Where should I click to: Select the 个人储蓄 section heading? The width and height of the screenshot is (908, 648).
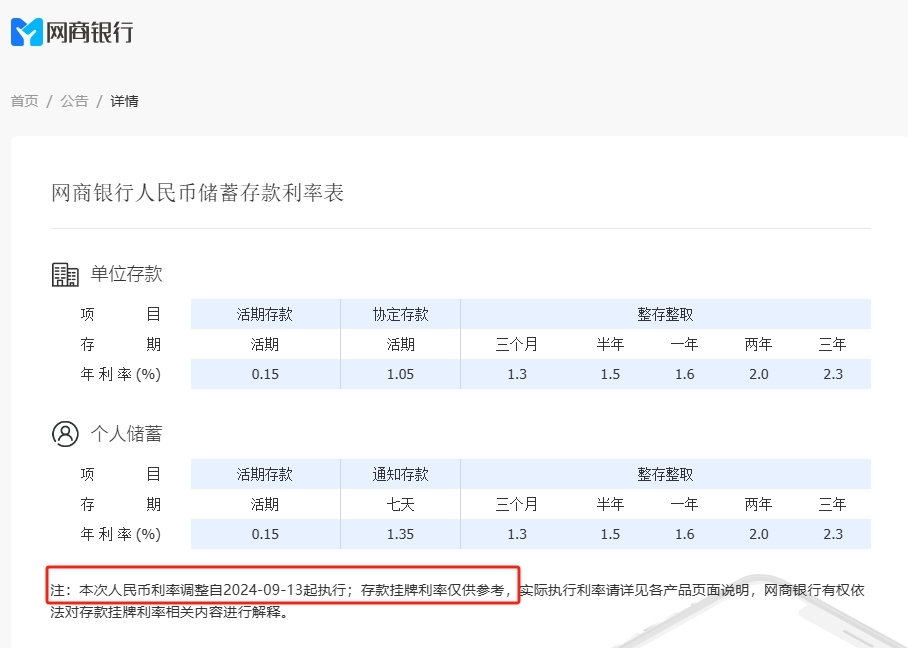coord(126,434)
